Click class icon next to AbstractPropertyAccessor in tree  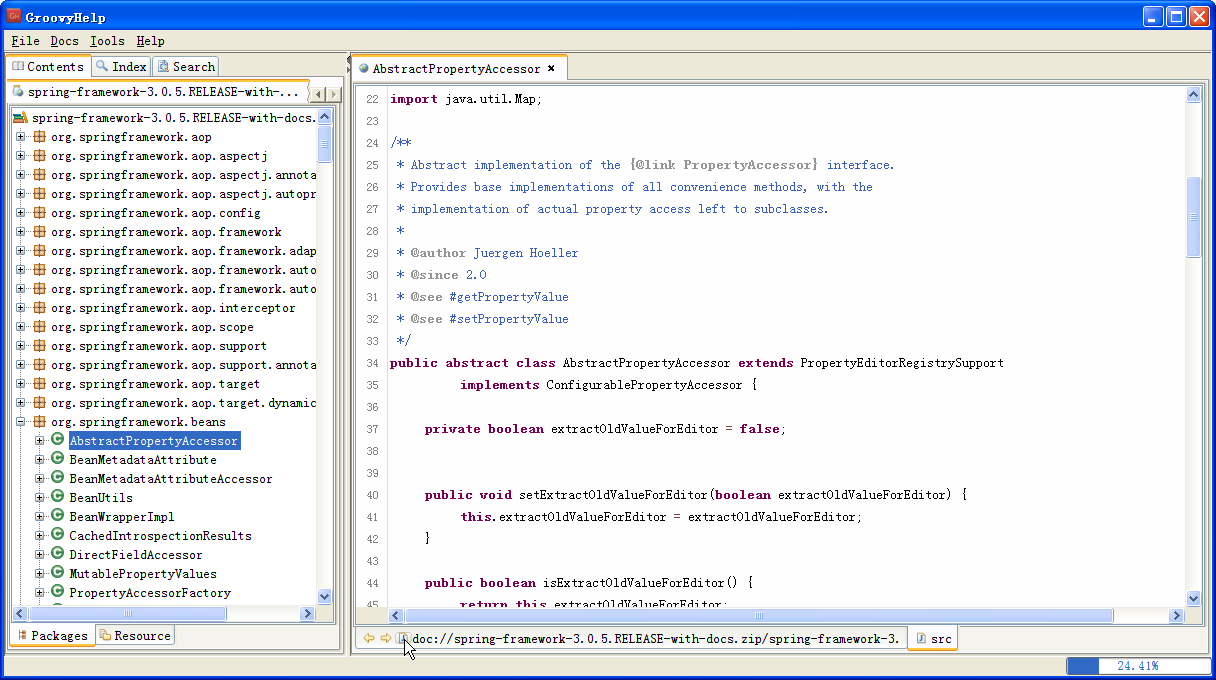[x=58, y=441]
